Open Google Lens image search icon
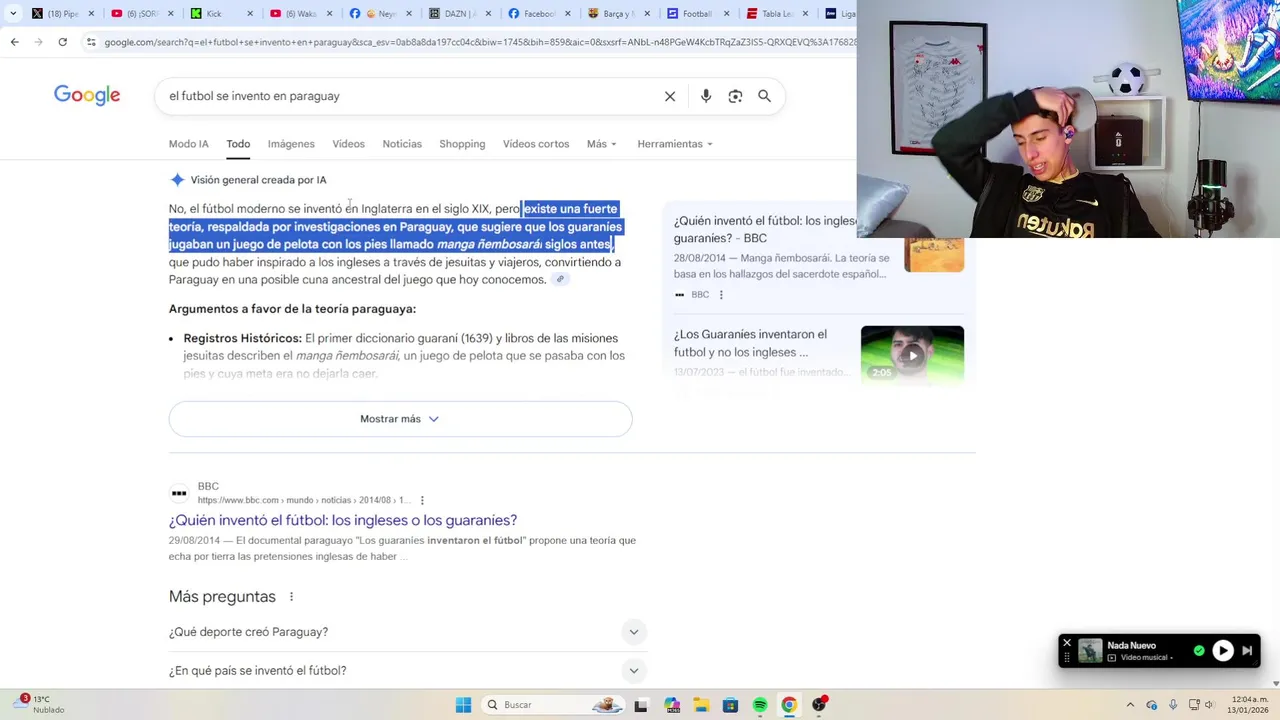The image size is (1280, 720). coord(735,96)
